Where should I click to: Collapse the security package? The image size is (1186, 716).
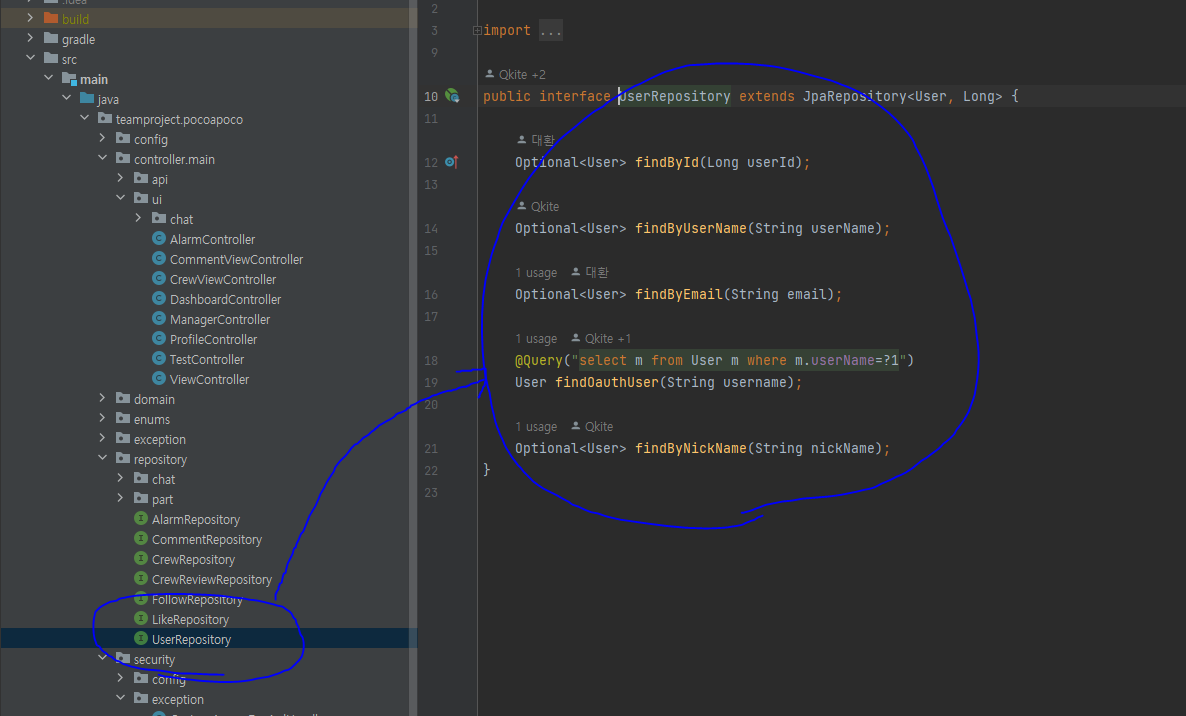pos(103,658)
